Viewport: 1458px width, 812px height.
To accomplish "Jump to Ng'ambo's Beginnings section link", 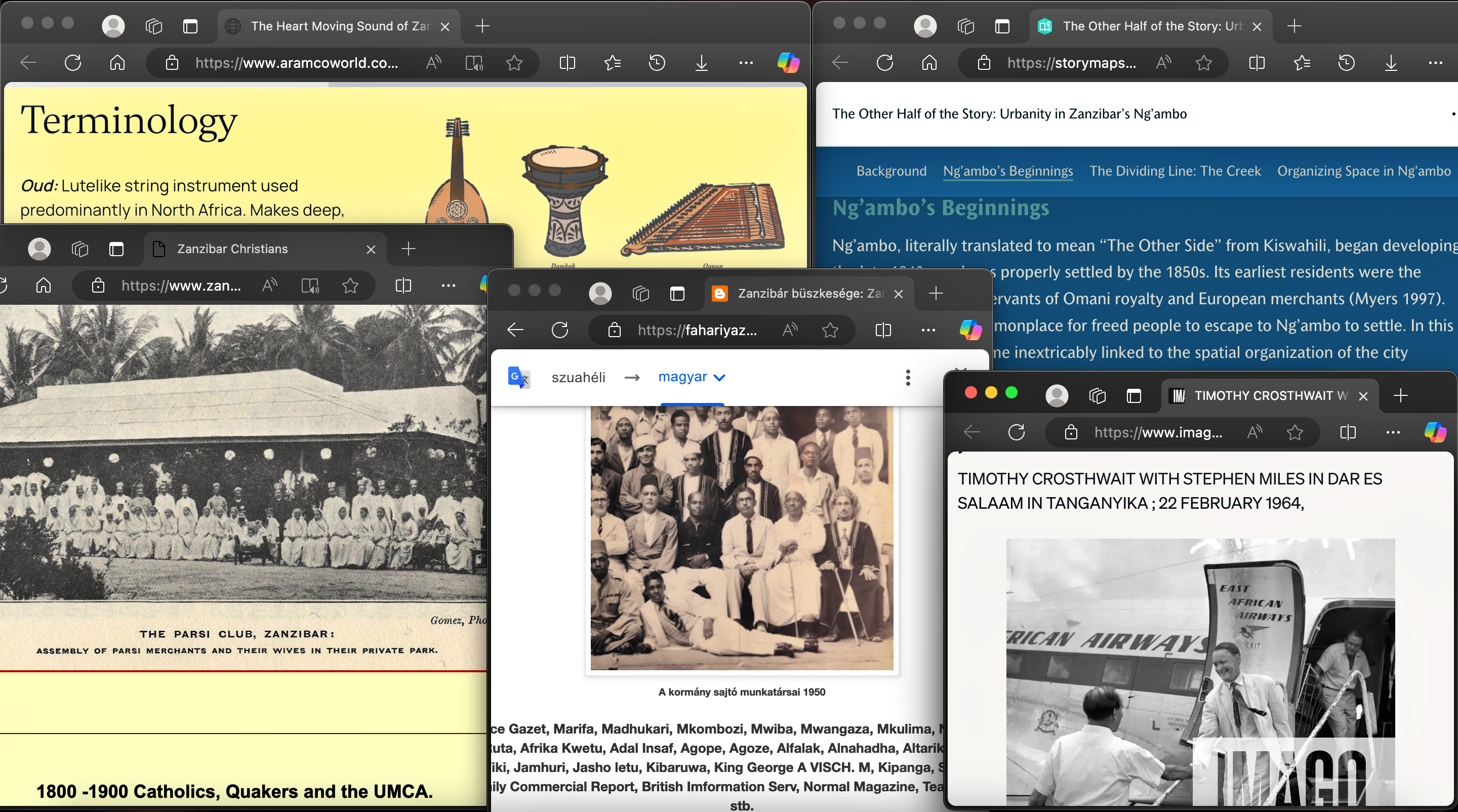I will pyautogui.click(x=1007, y=171).
